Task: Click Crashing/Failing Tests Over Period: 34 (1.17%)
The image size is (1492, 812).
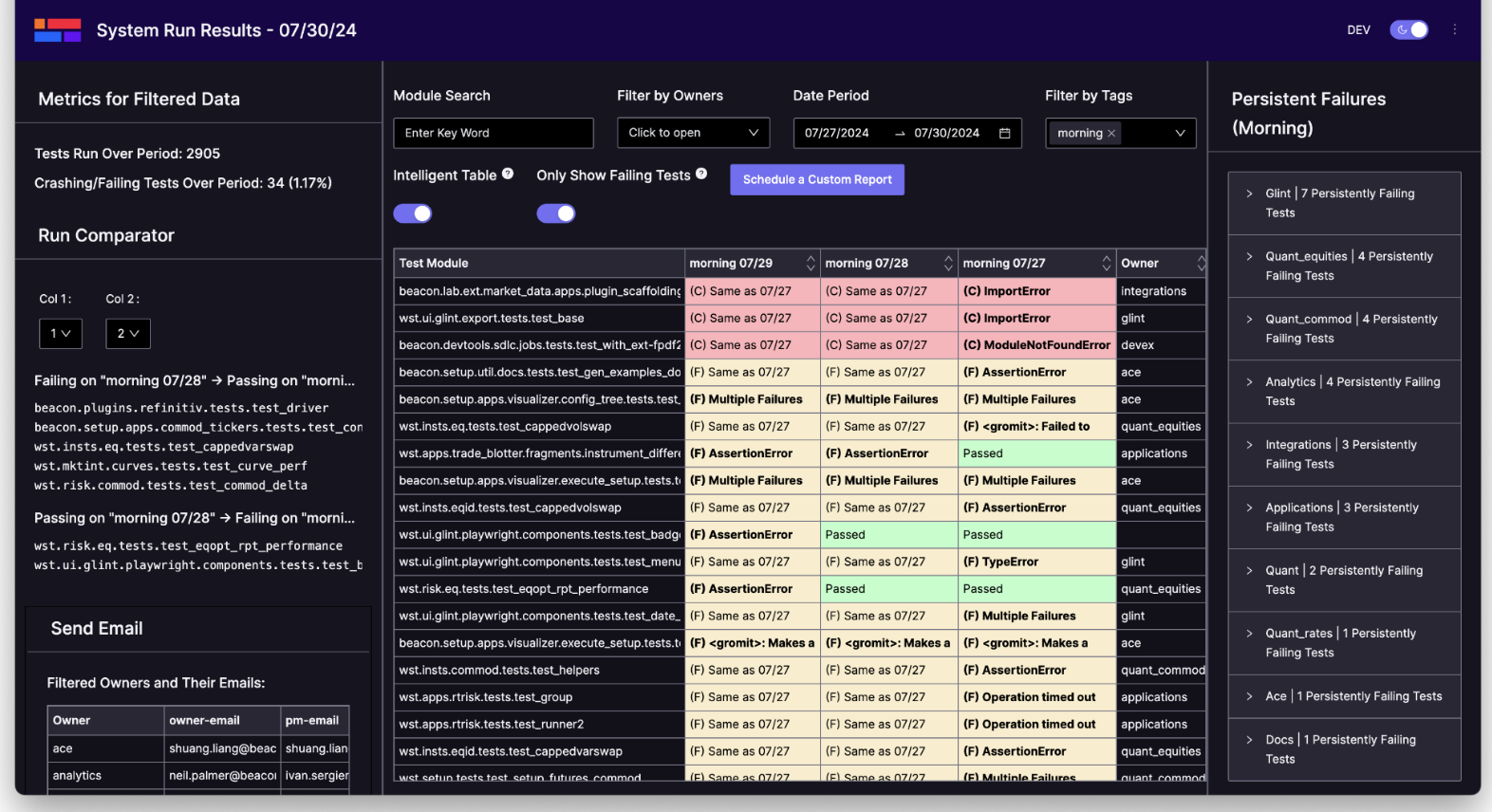Action: pos(183,183)
